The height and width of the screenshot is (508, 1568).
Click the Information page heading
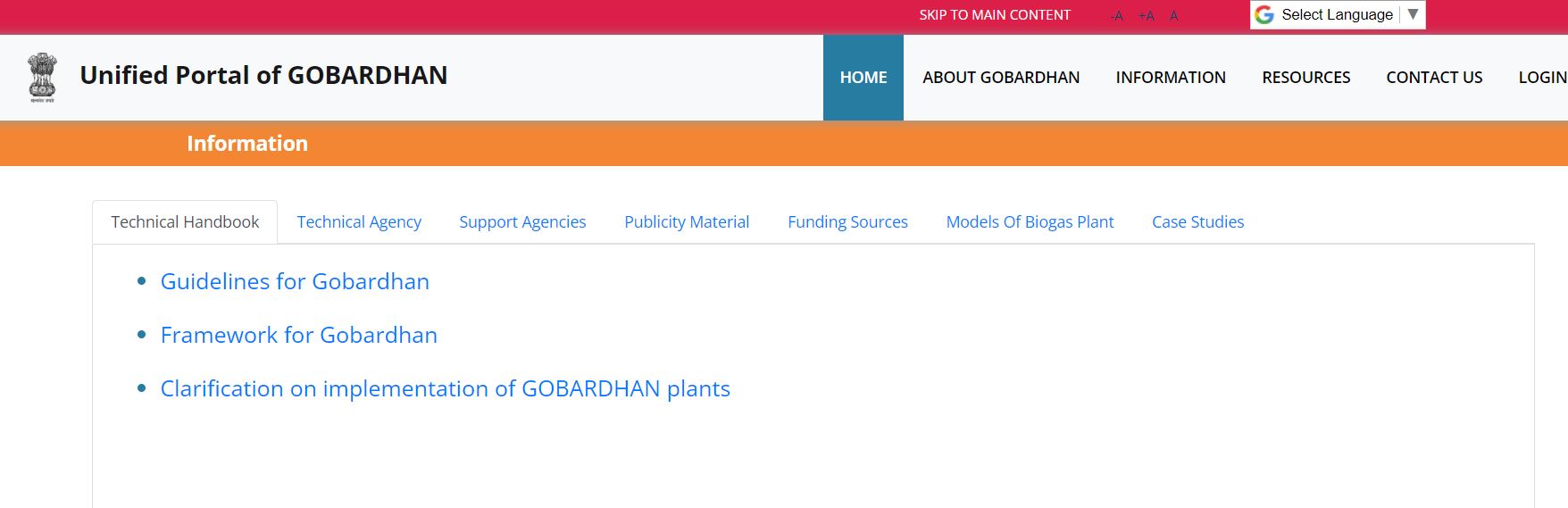tap(247, 144)
